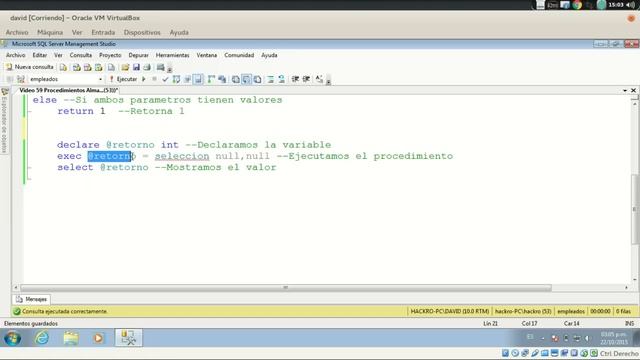640x360 pixels.
Task: Click the volume icon in top panel
Action: [630, 5]
